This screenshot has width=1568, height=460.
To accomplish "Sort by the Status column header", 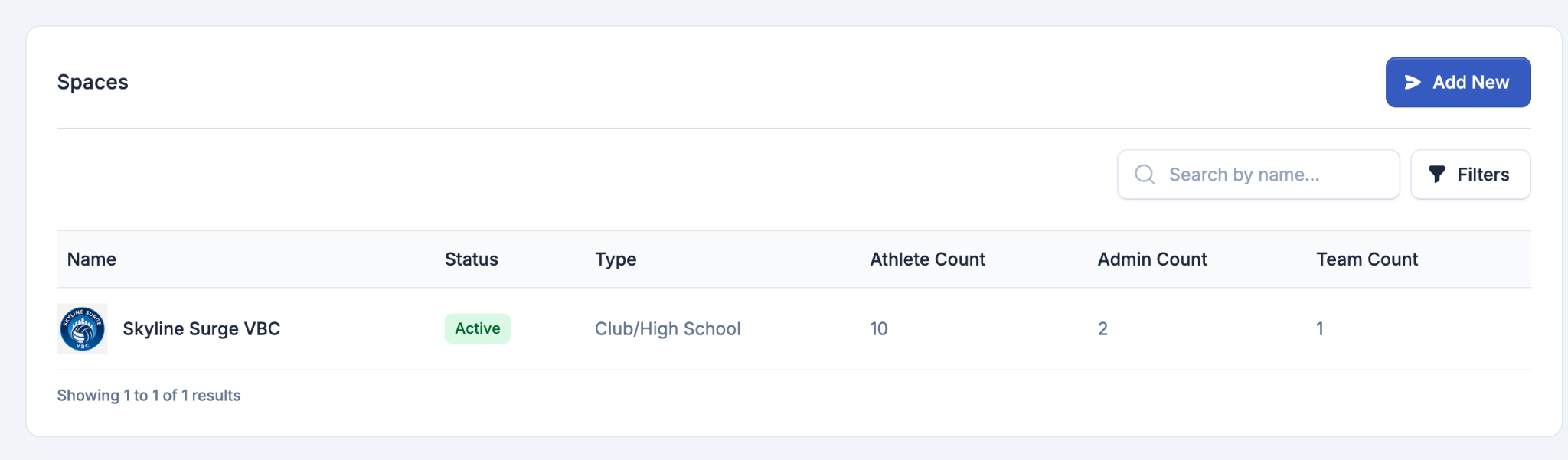I will 472,259.
